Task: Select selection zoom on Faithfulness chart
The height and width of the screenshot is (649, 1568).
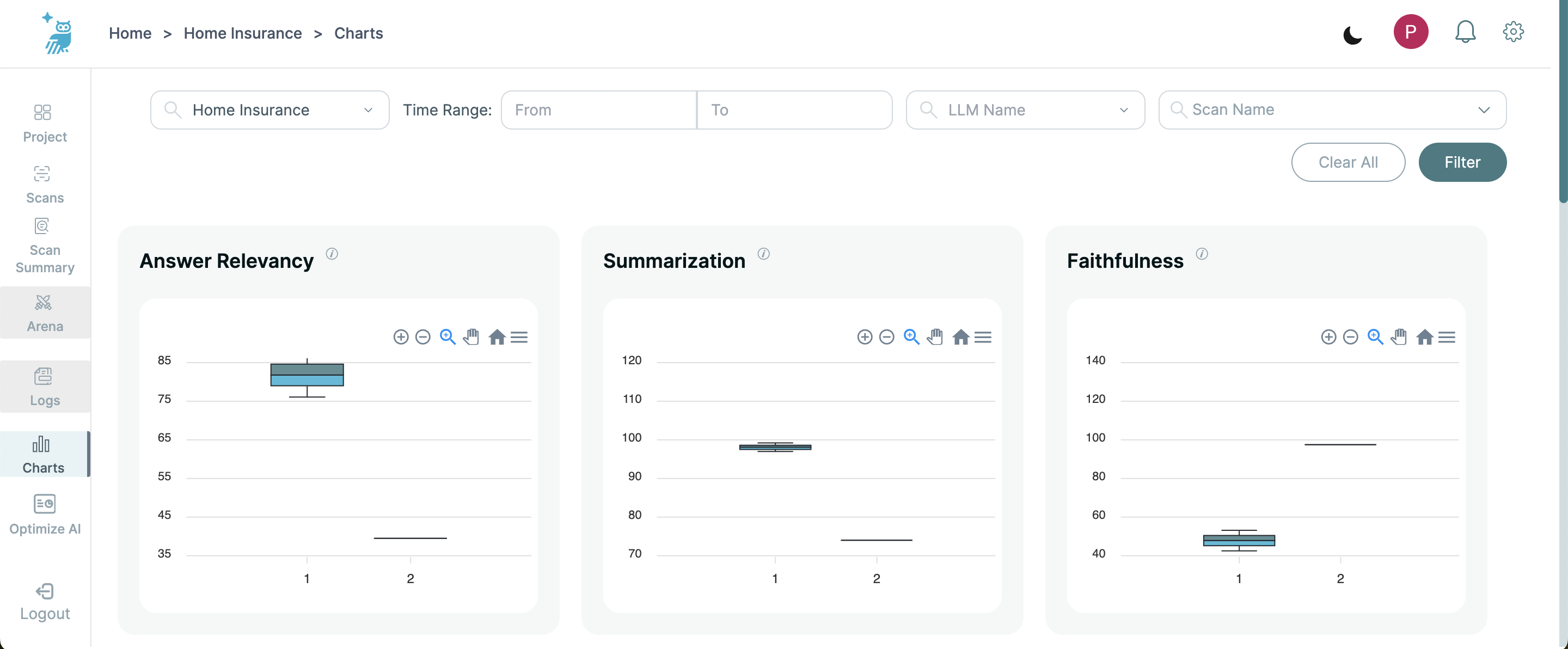Action: (x=1375, y=337)
